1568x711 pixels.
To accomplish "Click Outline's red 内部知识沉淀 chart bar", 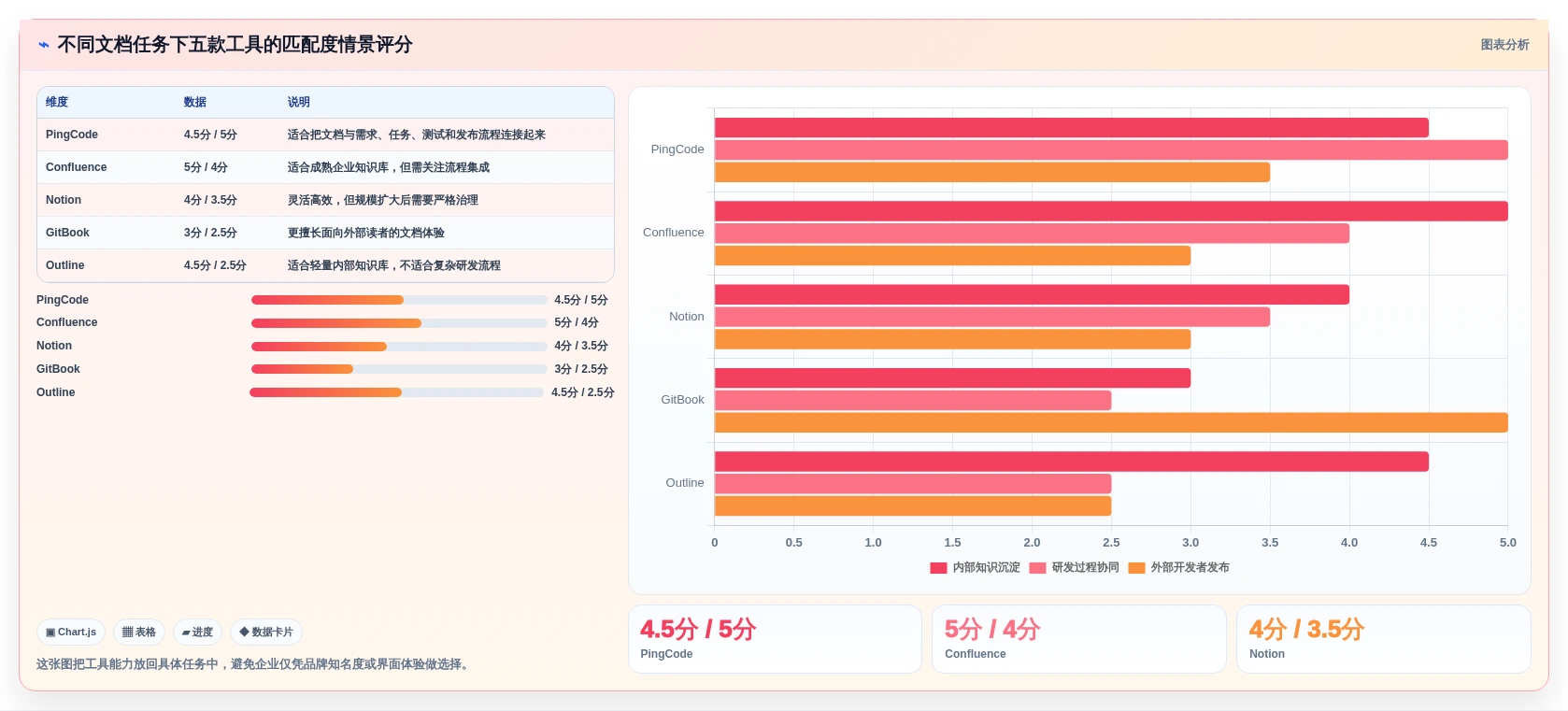I will pos(1072,462).
